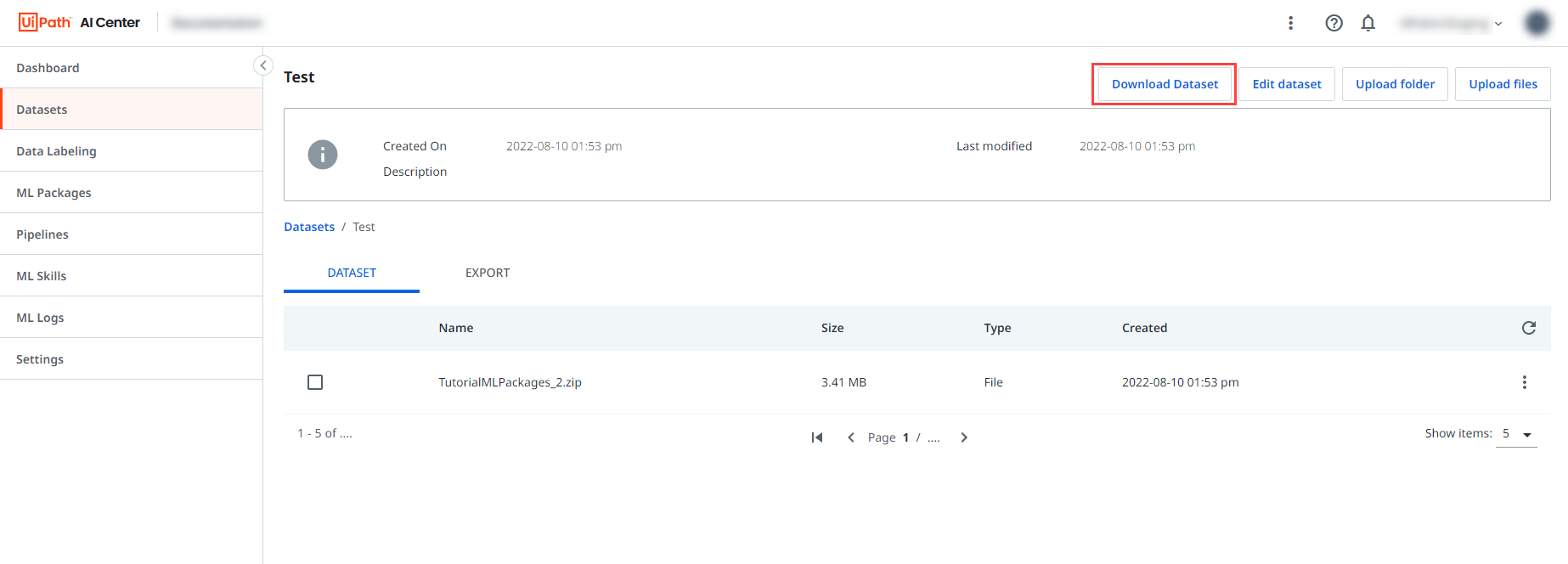Image resolution: width=1568 pixels, height=564 pixels.
Task: Click the Created On date value
Action: [x=564, y=146]
